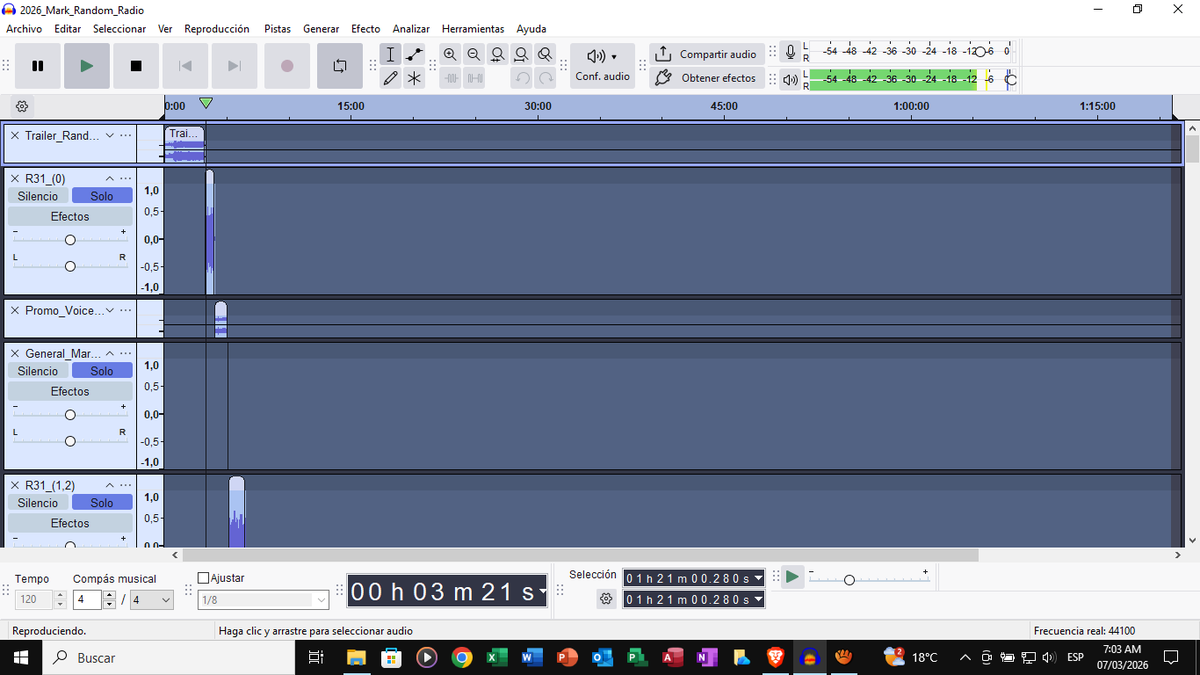Click Compartir audio button

(707, 54)
